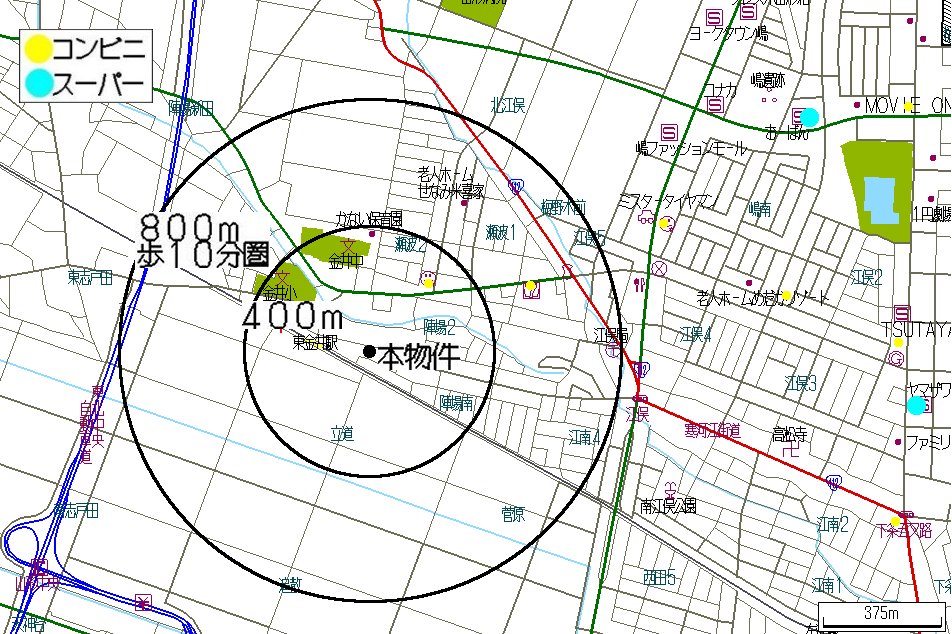This screenshot has height=634, width=952.
Task: Click yellow dot in square icon near 江俣5
Action: (x=530, y=285)
